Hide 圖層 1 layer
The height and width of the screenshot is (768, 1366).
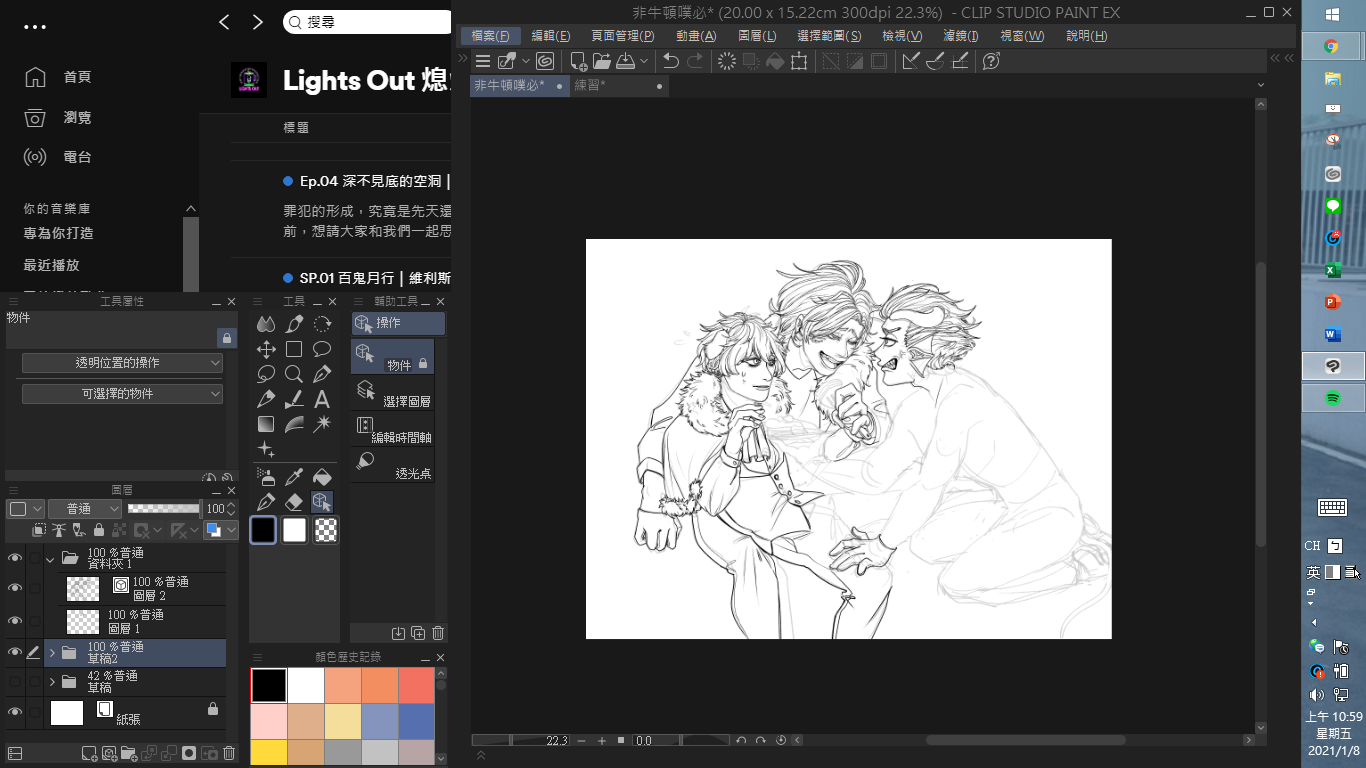[15, 621]
